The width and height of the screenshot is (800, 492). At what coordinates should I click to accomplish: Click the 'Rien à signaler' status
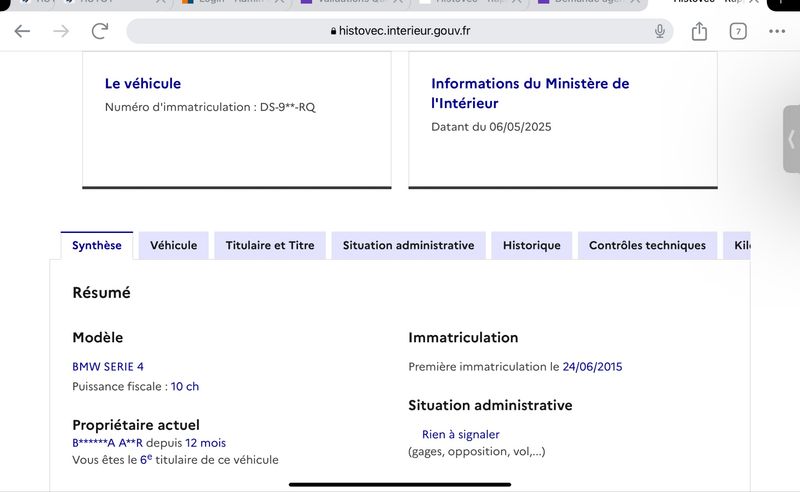[x=461, y=435]
